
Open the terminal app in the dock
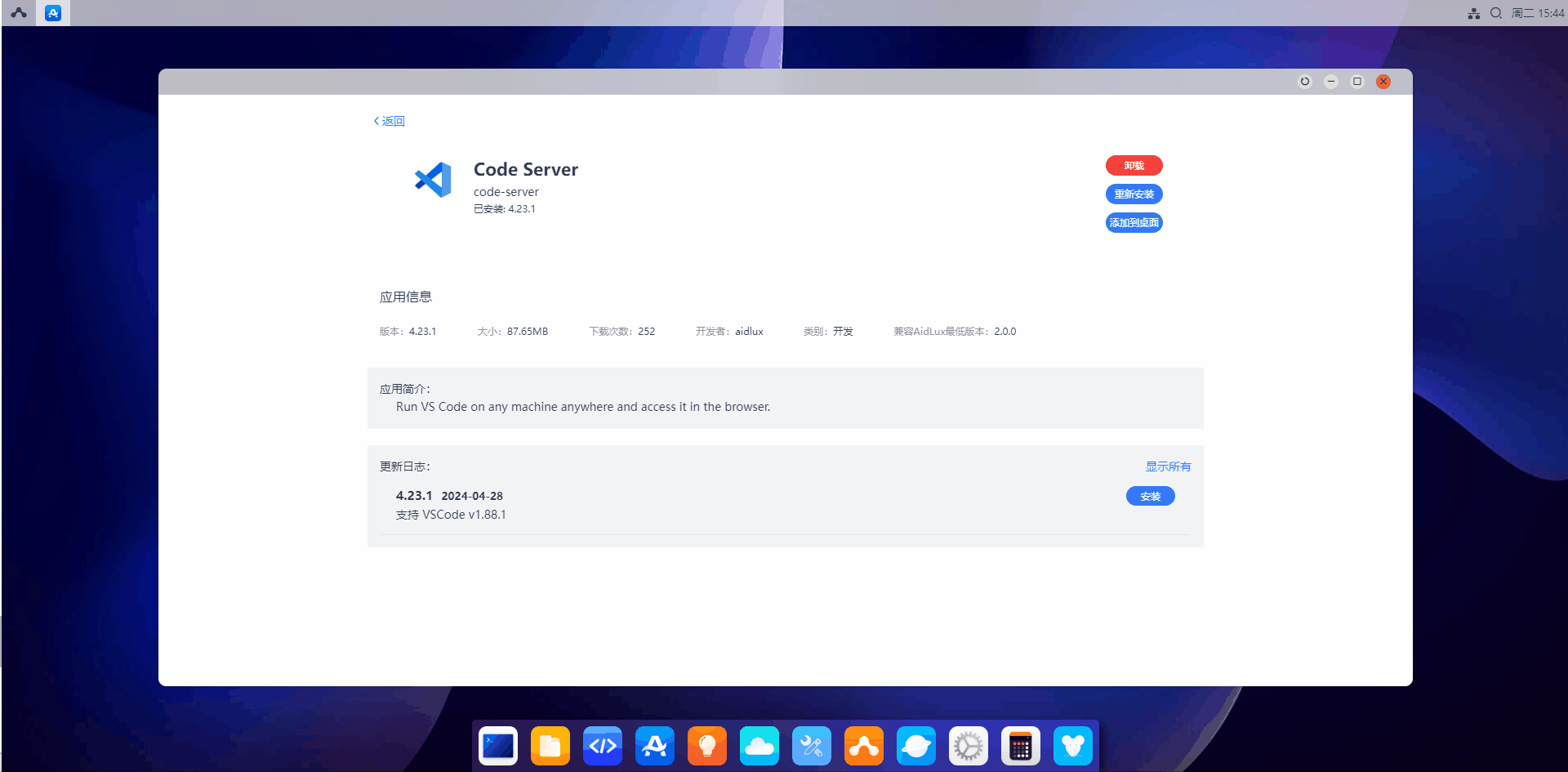[x=498, y=746]
